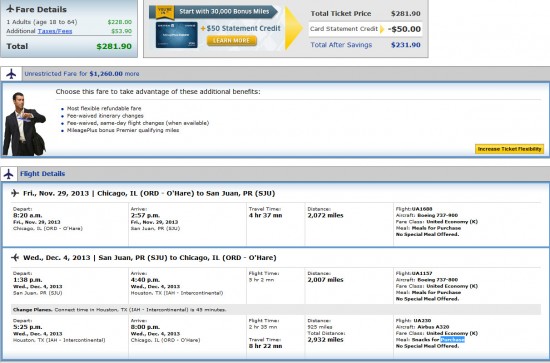This screenshot has width=550, height=363.
Task: Click the credit card image in the promotion
Action: click(176, 35)
